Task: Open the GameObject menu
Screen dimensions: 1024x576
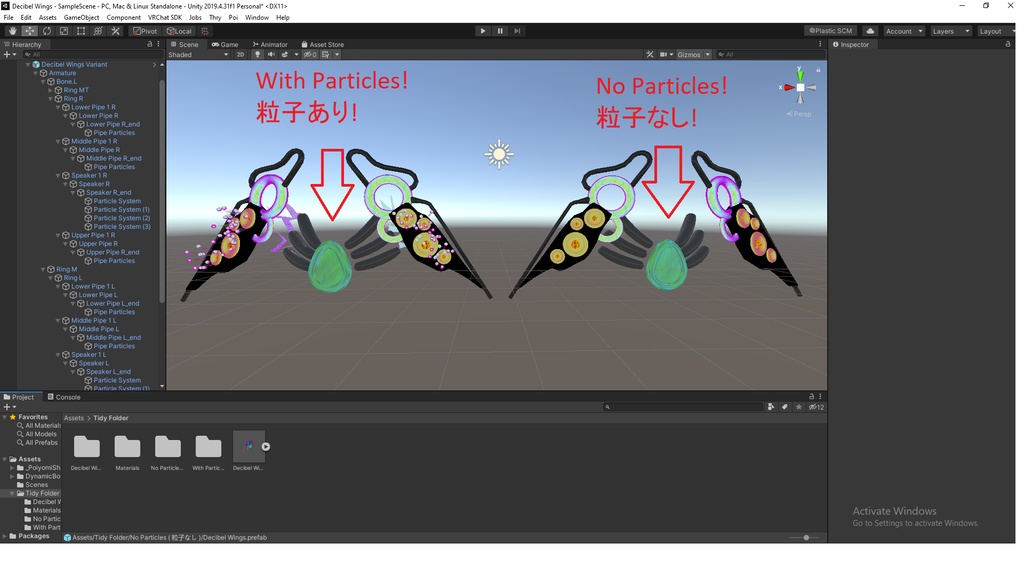Action: click(x=82, y=18)
